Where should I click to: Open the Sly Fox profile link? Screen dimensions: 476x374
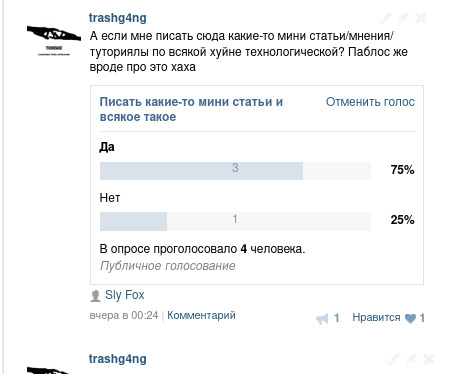pyautogui.click(x=125, y=295)
